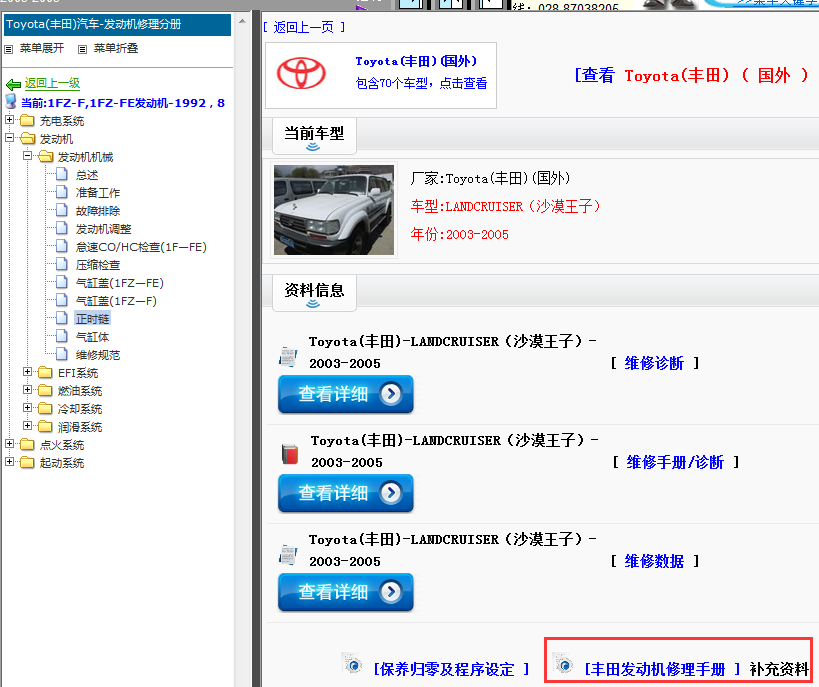Click the 总述 page icon
The width and height of the screenshot is (819, 687).
pos(62,174)
